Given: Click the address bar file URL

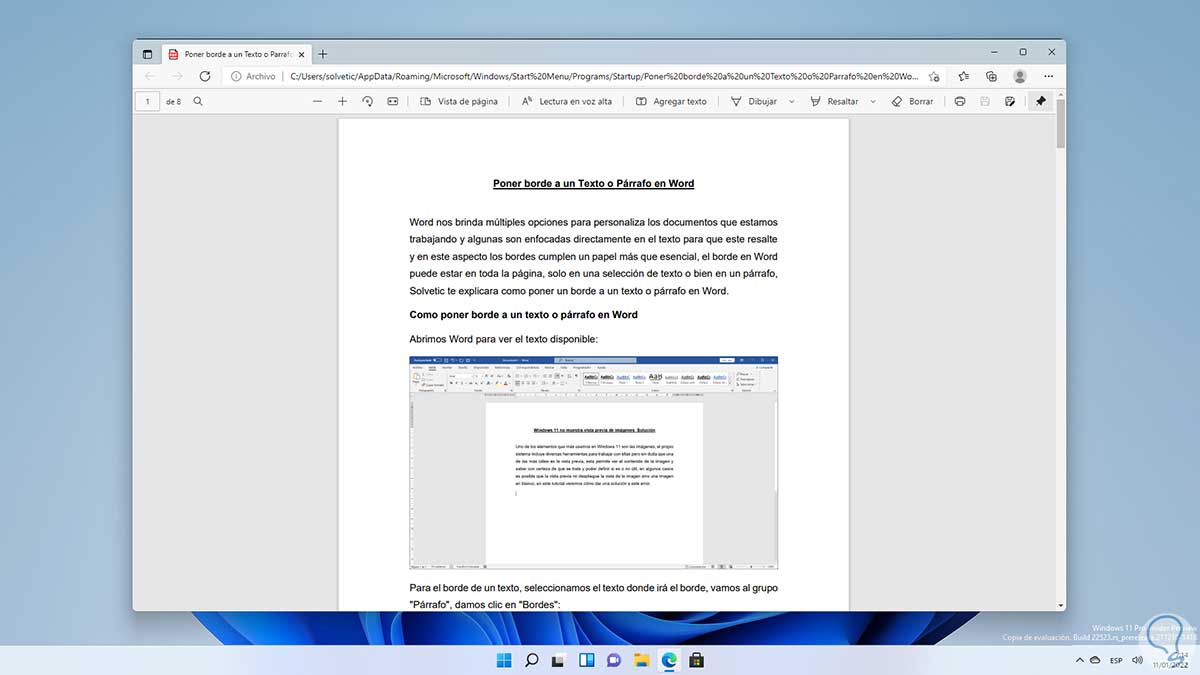Looking at the screenshot, I should point(603,76).
